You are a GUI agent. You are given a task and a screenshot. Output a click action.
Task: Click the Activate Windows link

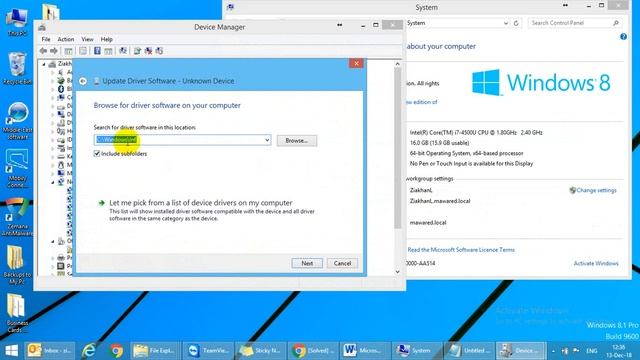[596, 263]
